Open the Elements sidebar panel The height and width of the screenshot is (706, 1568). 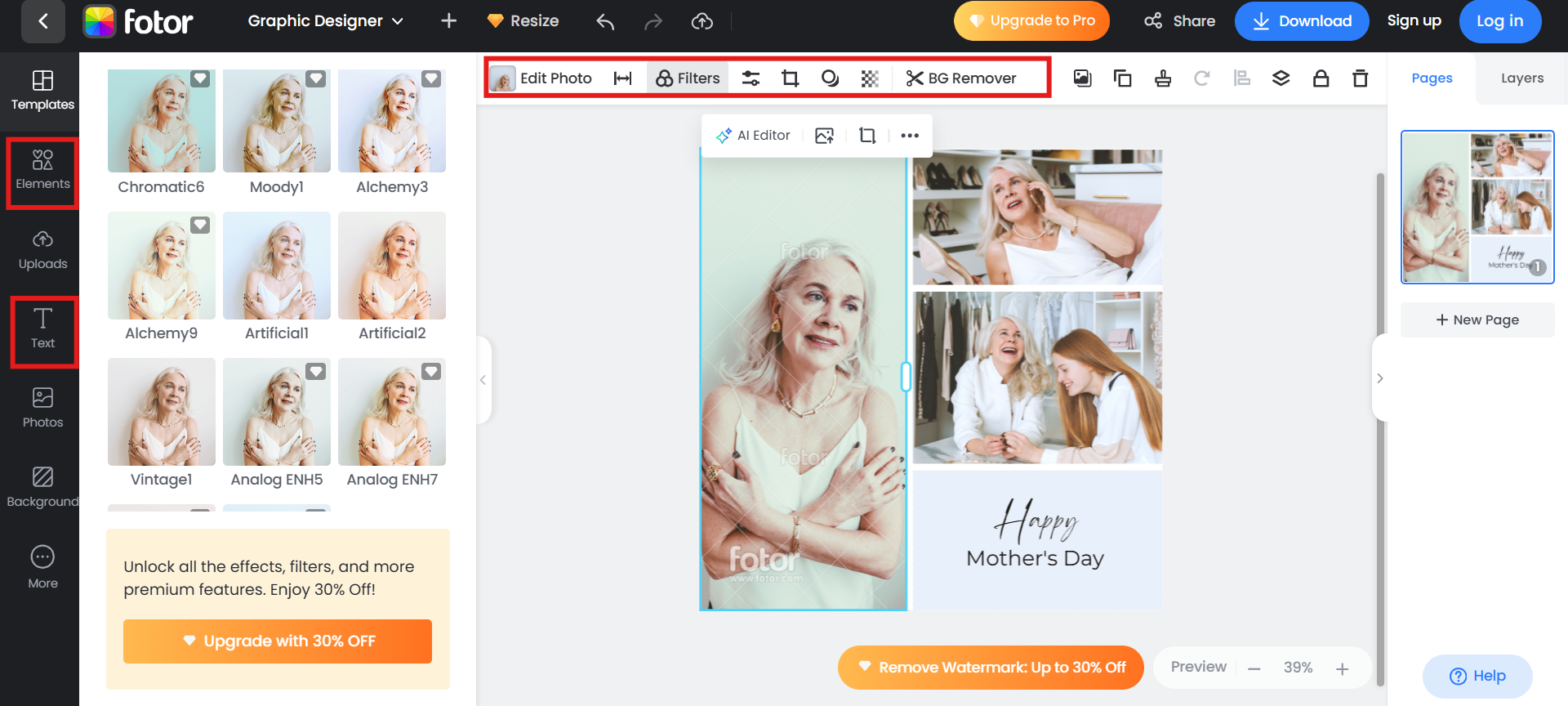click(42, 172)
